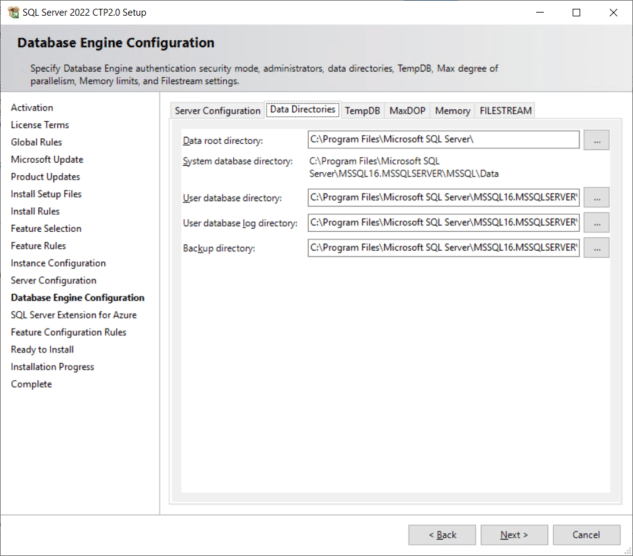Browse for the Backup directory
Image resolution: width=633 pixels, height=556 pixels.
tap(597, 248)
